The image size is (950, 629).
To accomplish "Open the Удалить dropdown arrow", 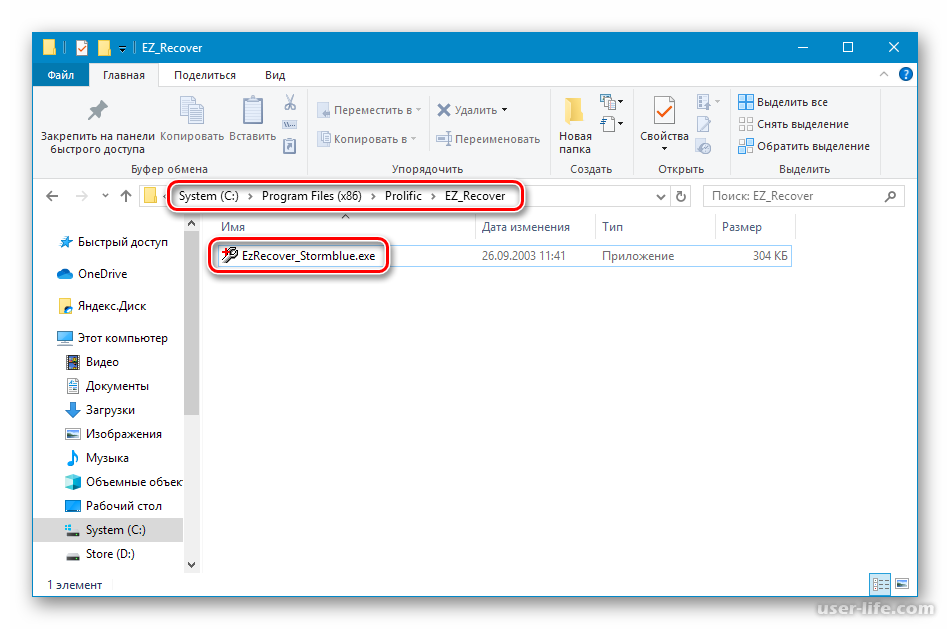I will pyautogui.click(x=505, y=110).
